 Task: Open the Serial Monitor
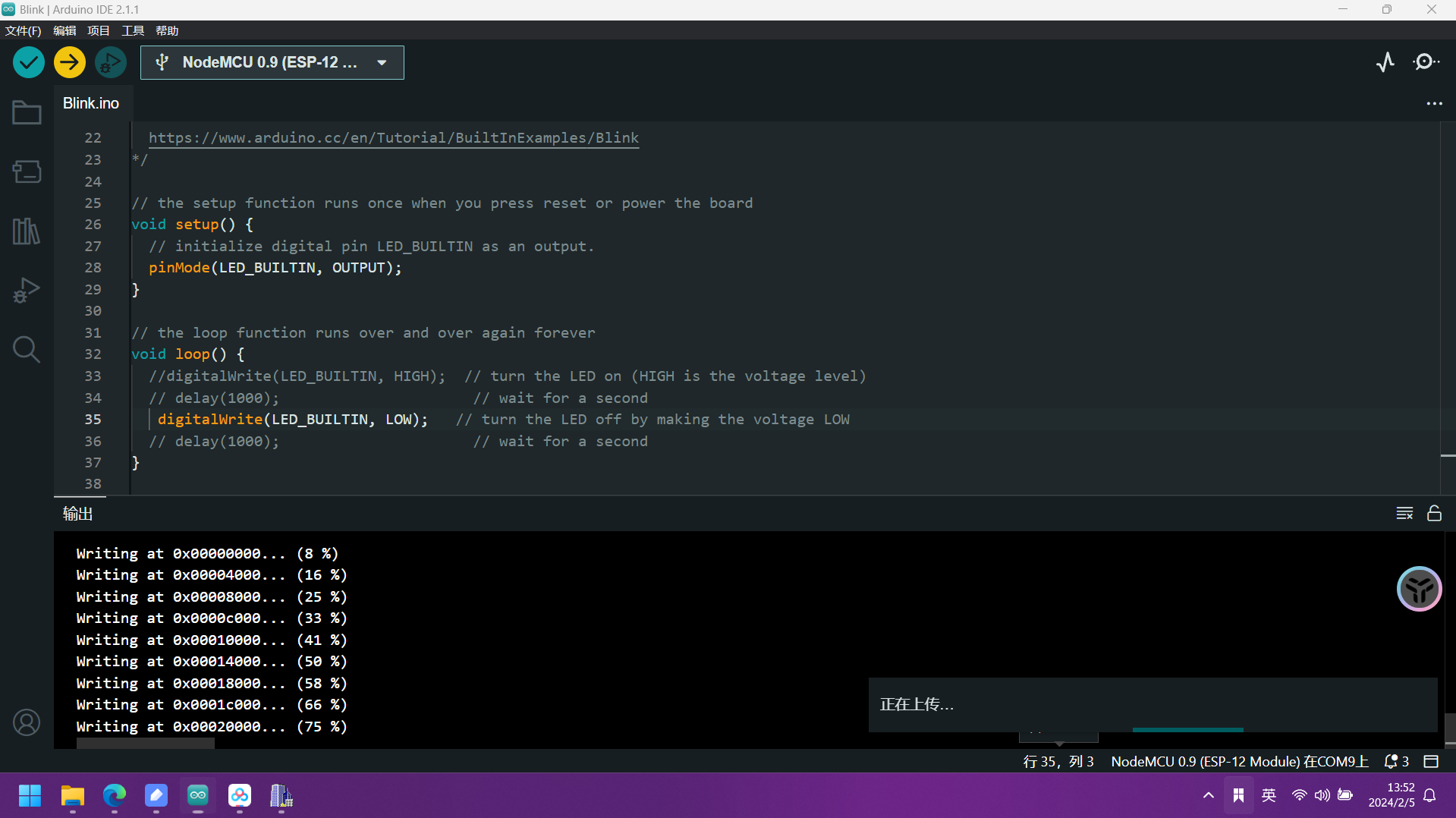tap(1426, 62)
